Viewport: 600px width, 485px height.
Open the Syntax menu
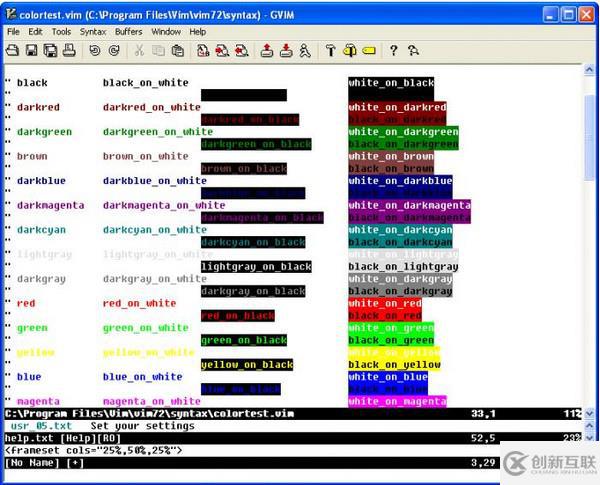pos(93,32)
